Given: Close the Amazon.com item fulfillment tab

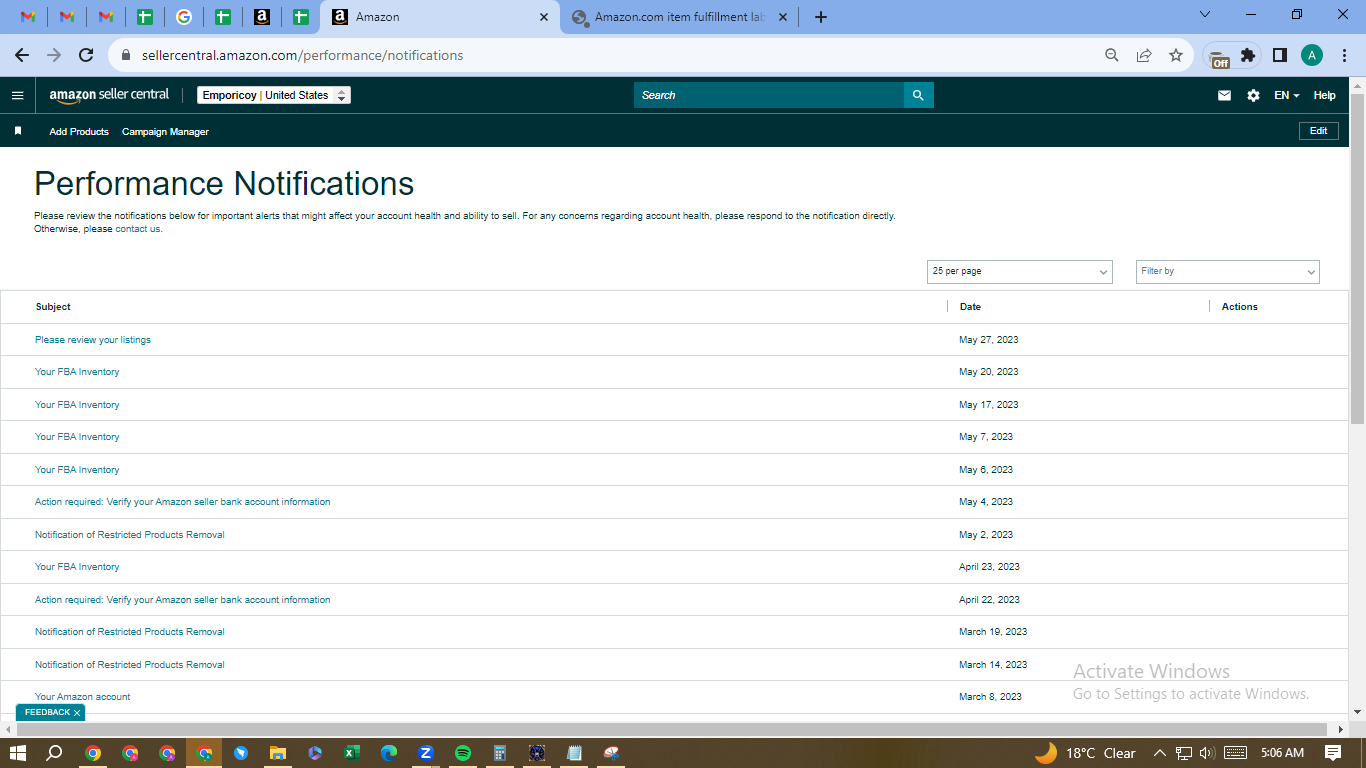Looking at the screenshot, I should tap(782, 17).
